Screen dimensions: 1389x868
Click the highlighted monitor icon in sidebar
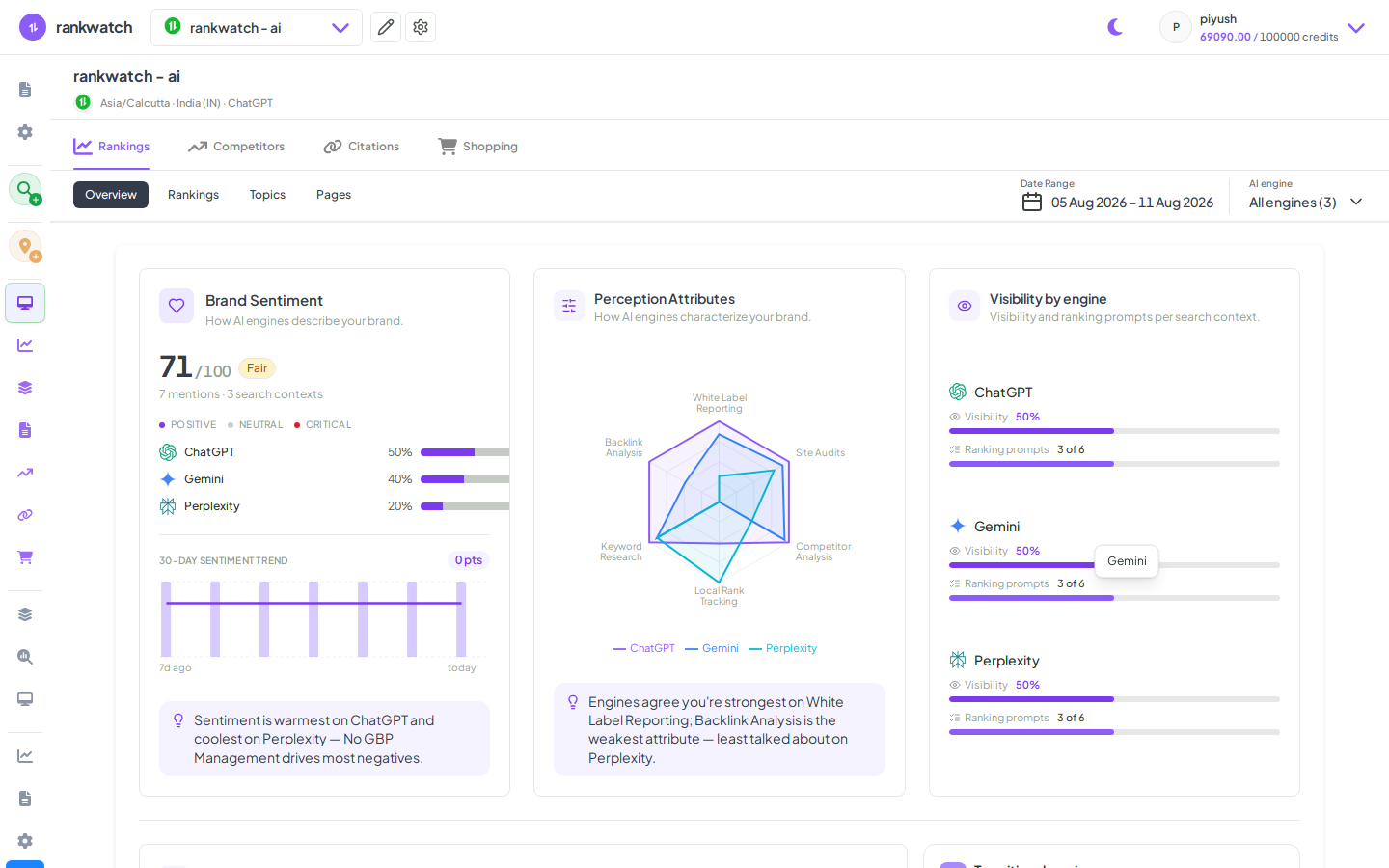[x=25, y=303]
